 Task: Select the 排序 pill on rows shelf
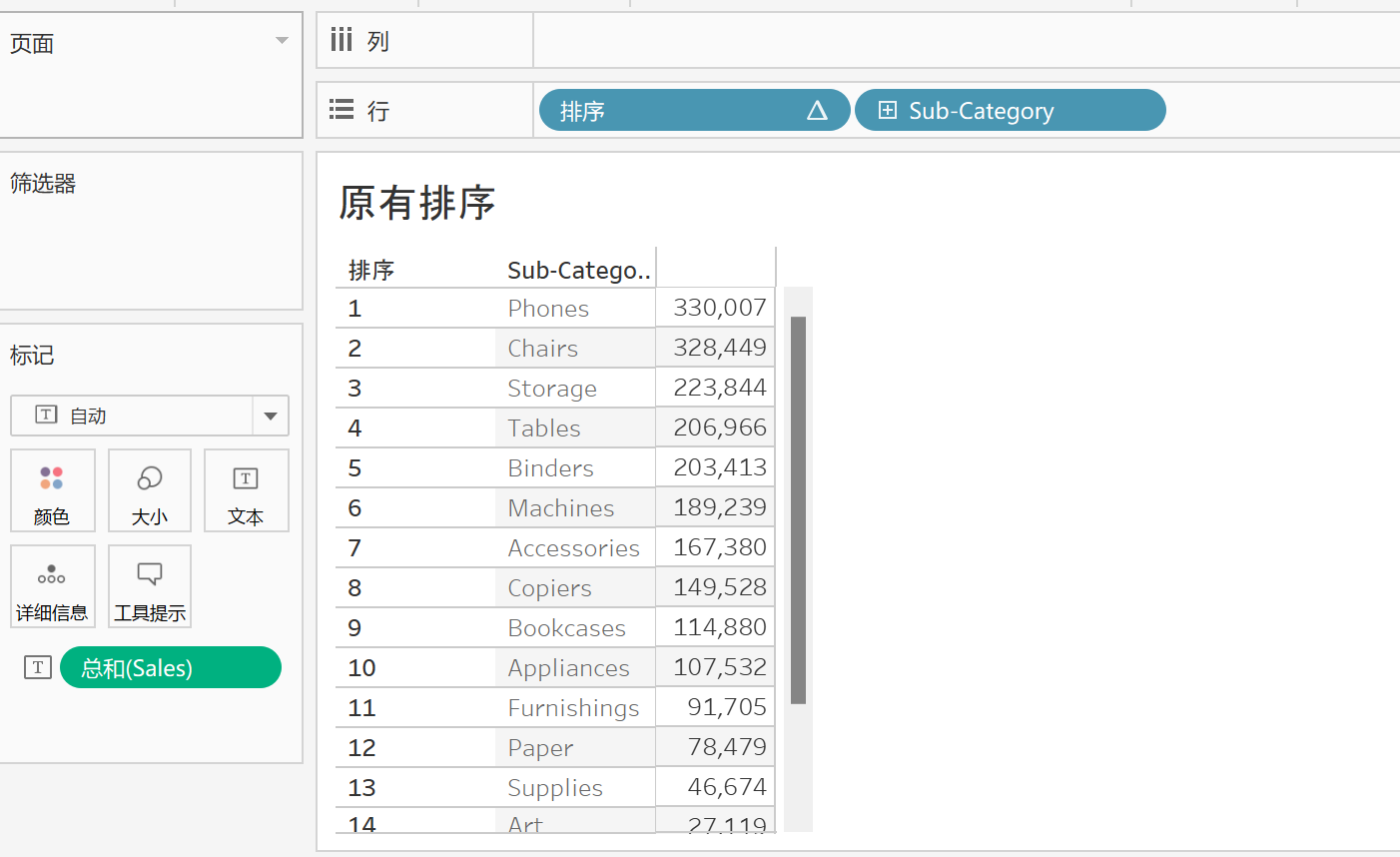point(694,110)
